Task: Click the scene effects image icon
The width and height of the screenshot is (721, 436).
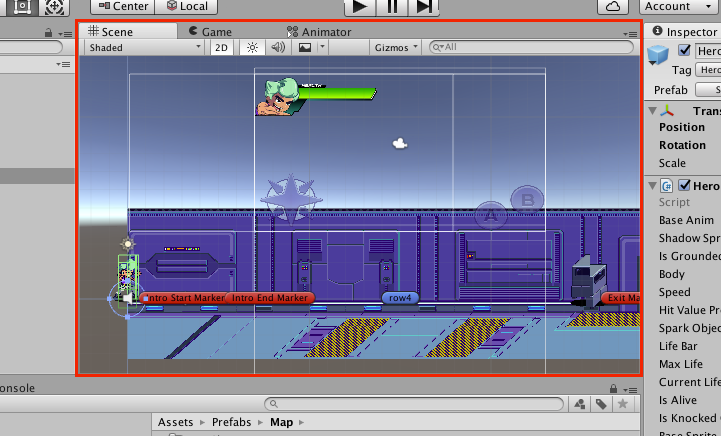Action: pos(305,47)
